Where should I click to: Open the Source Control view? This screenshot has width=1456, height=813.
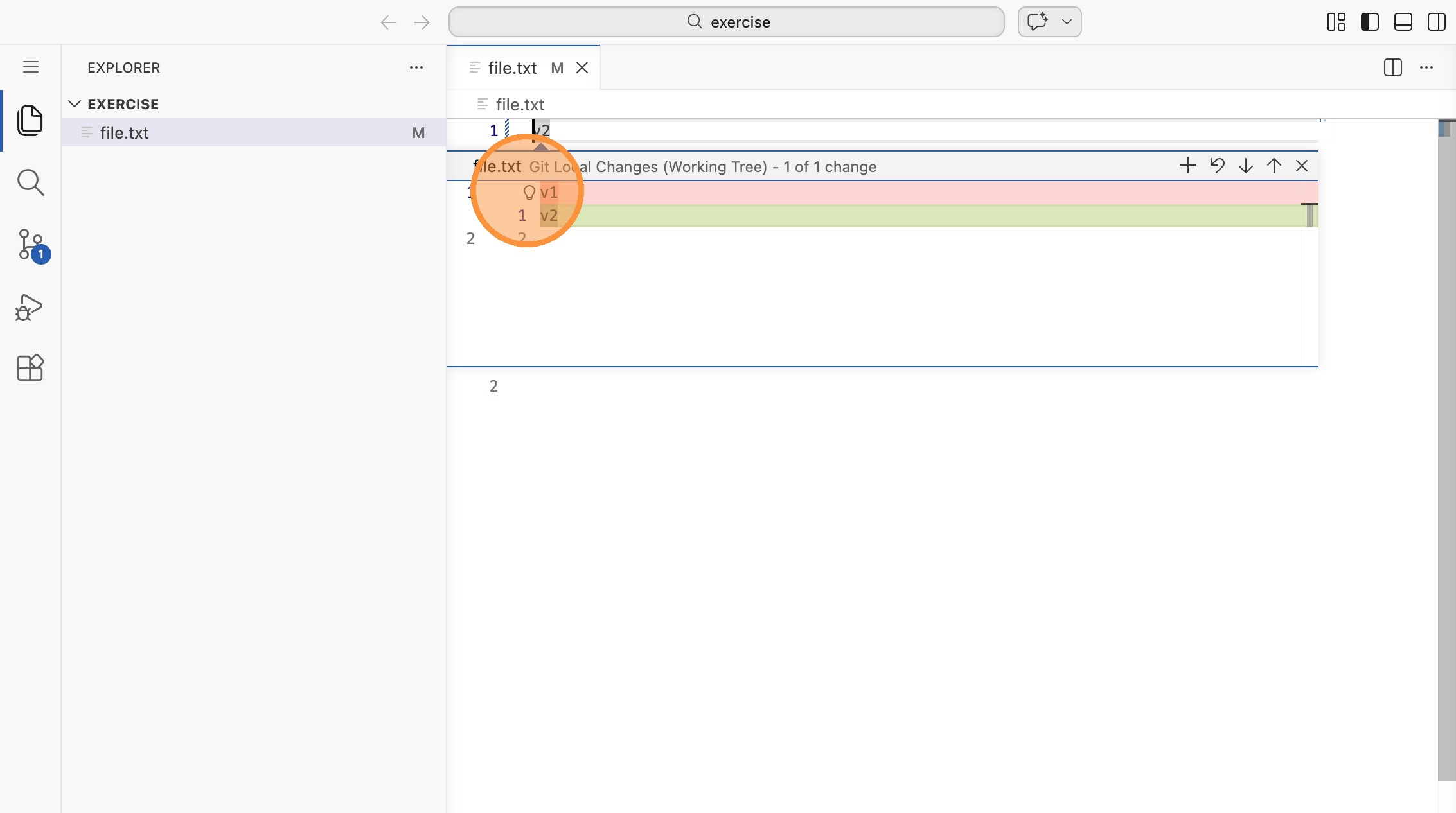pos(30,245)
